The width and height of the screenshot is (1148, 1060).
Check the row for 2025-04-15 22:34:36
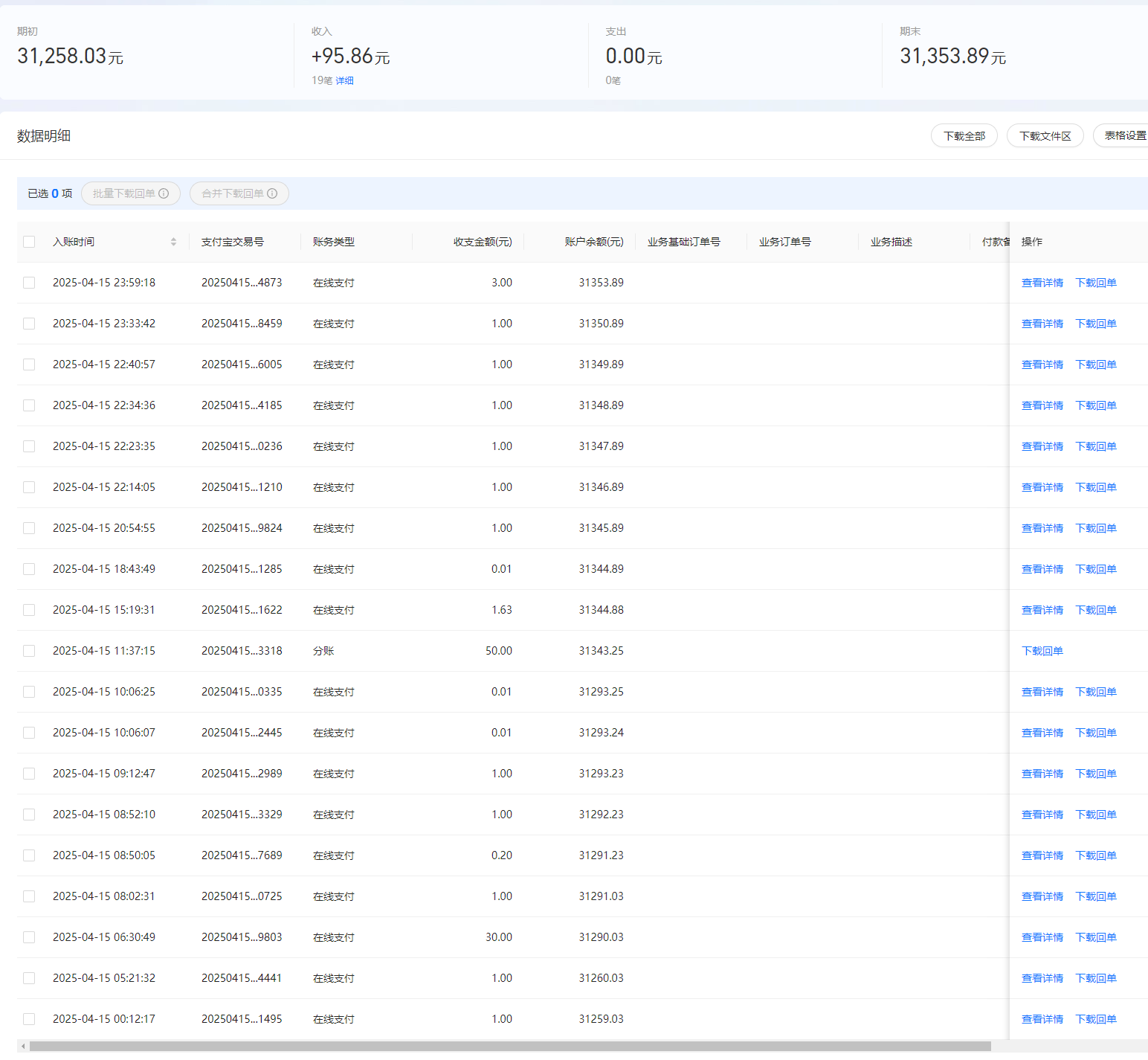coord(29,405)
